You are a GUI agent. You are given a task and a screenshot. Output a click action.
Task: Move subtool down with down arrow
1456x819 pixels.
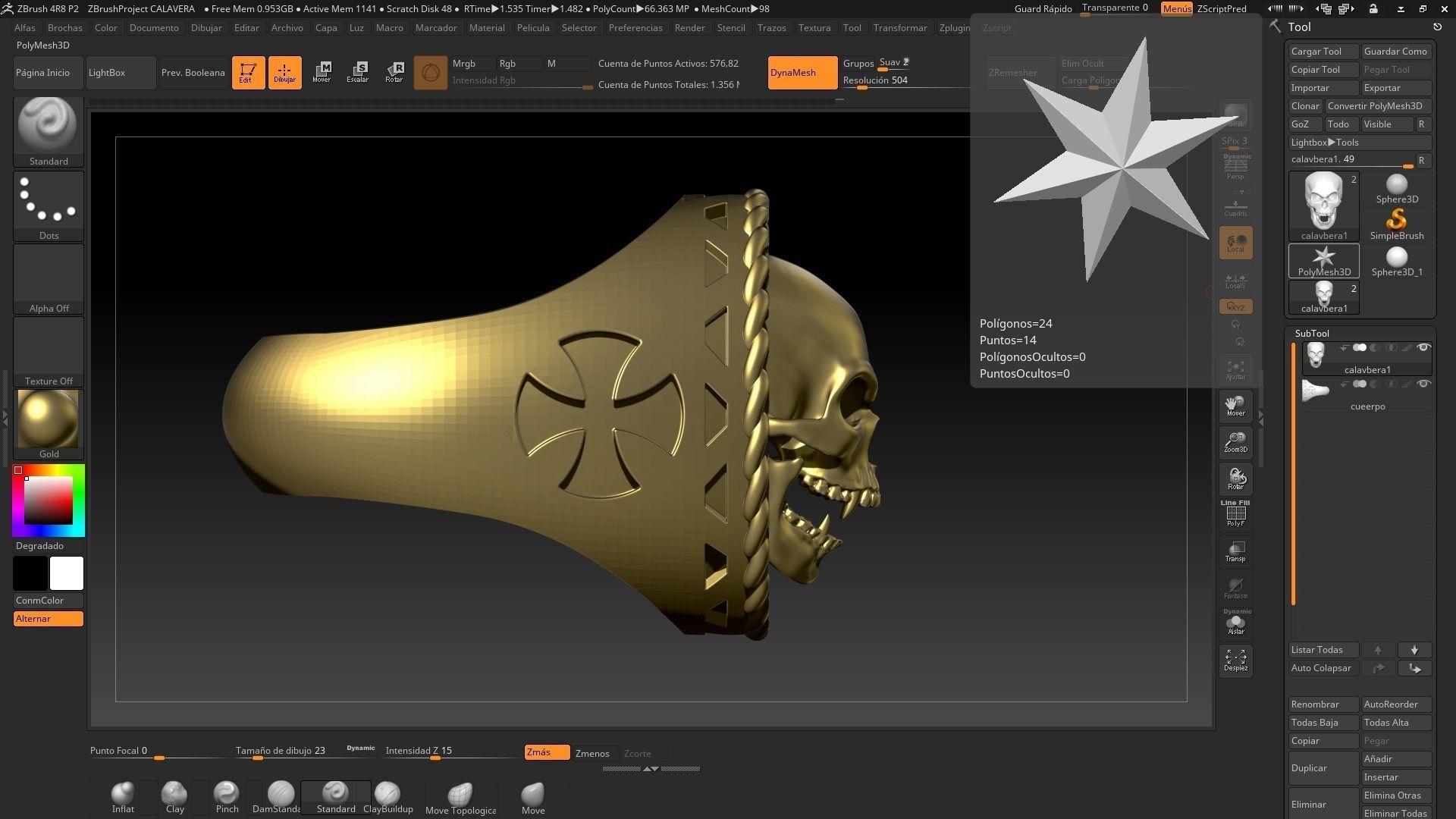point(1414,650)
